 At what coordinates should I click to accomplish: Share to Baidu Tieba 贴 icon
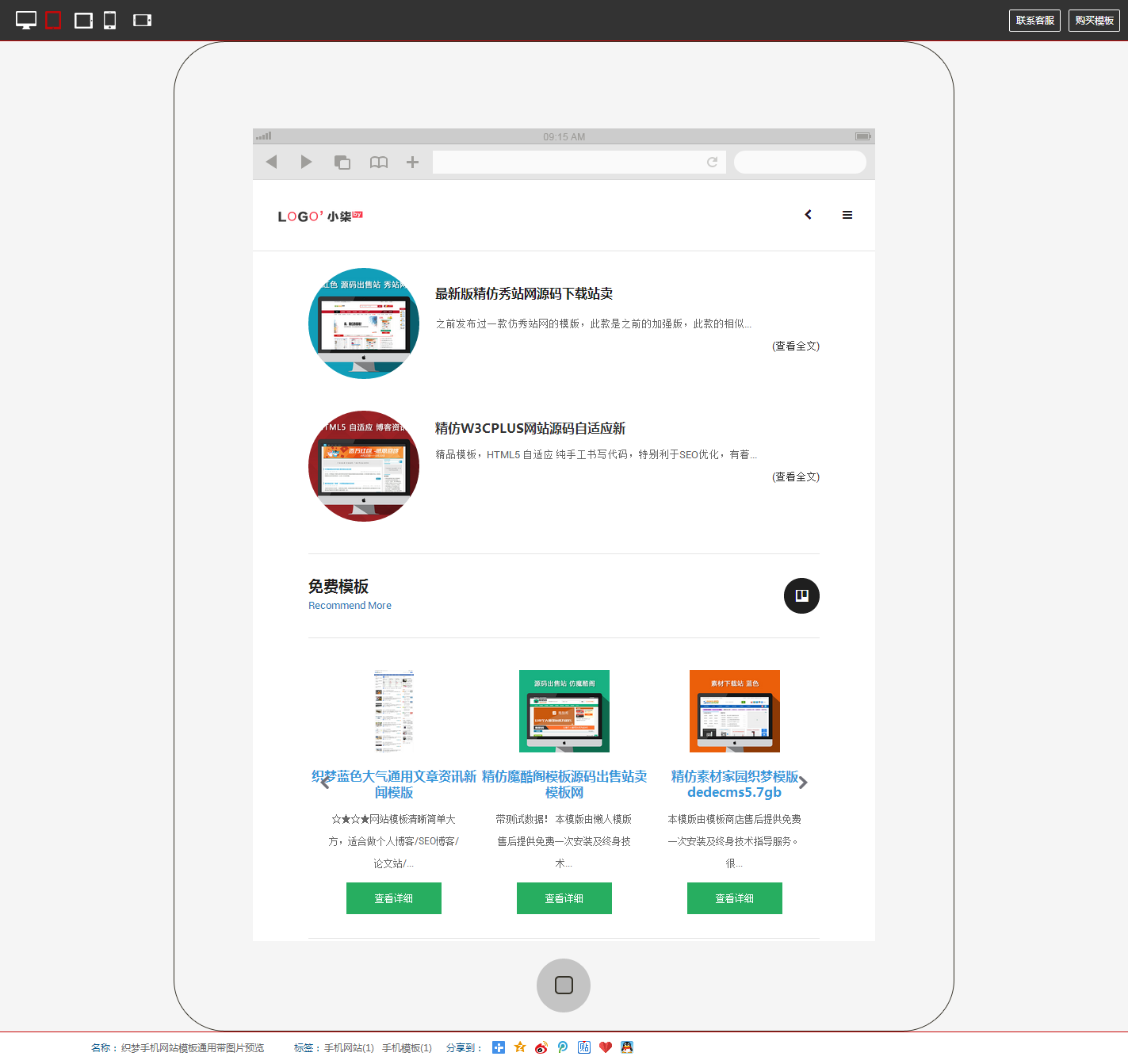[584, 1047]
